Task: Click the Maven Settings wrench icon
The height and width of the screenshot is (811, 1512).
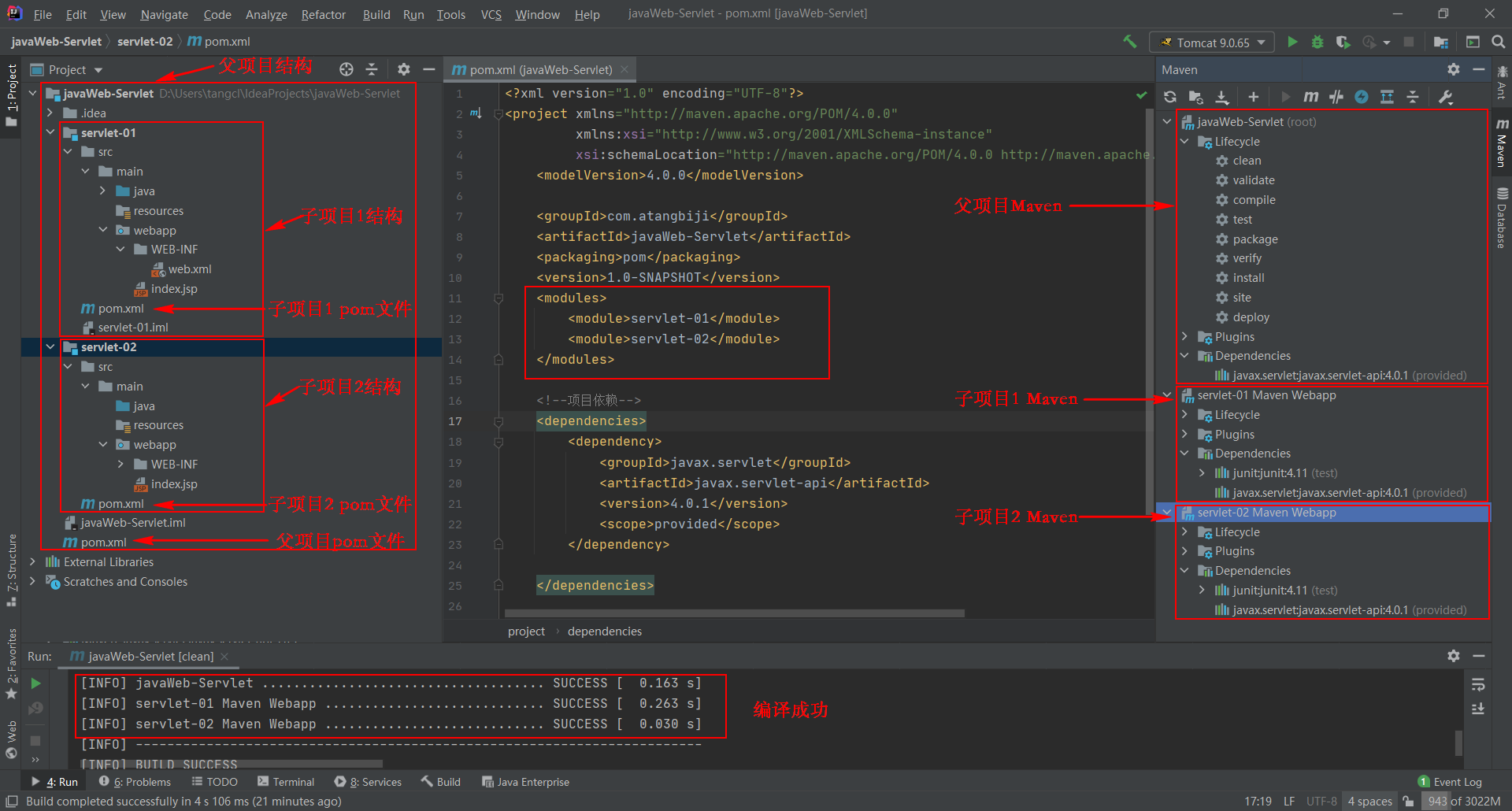Action: pyautogui.click(x=1445, y=97)
